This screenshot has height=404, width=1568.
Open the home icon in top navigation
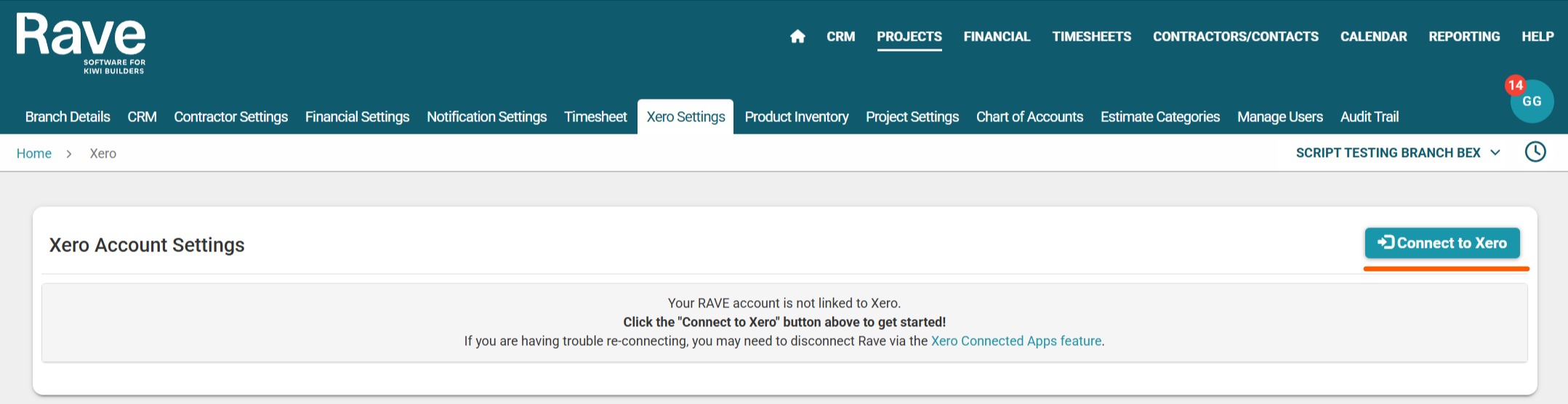797,36
